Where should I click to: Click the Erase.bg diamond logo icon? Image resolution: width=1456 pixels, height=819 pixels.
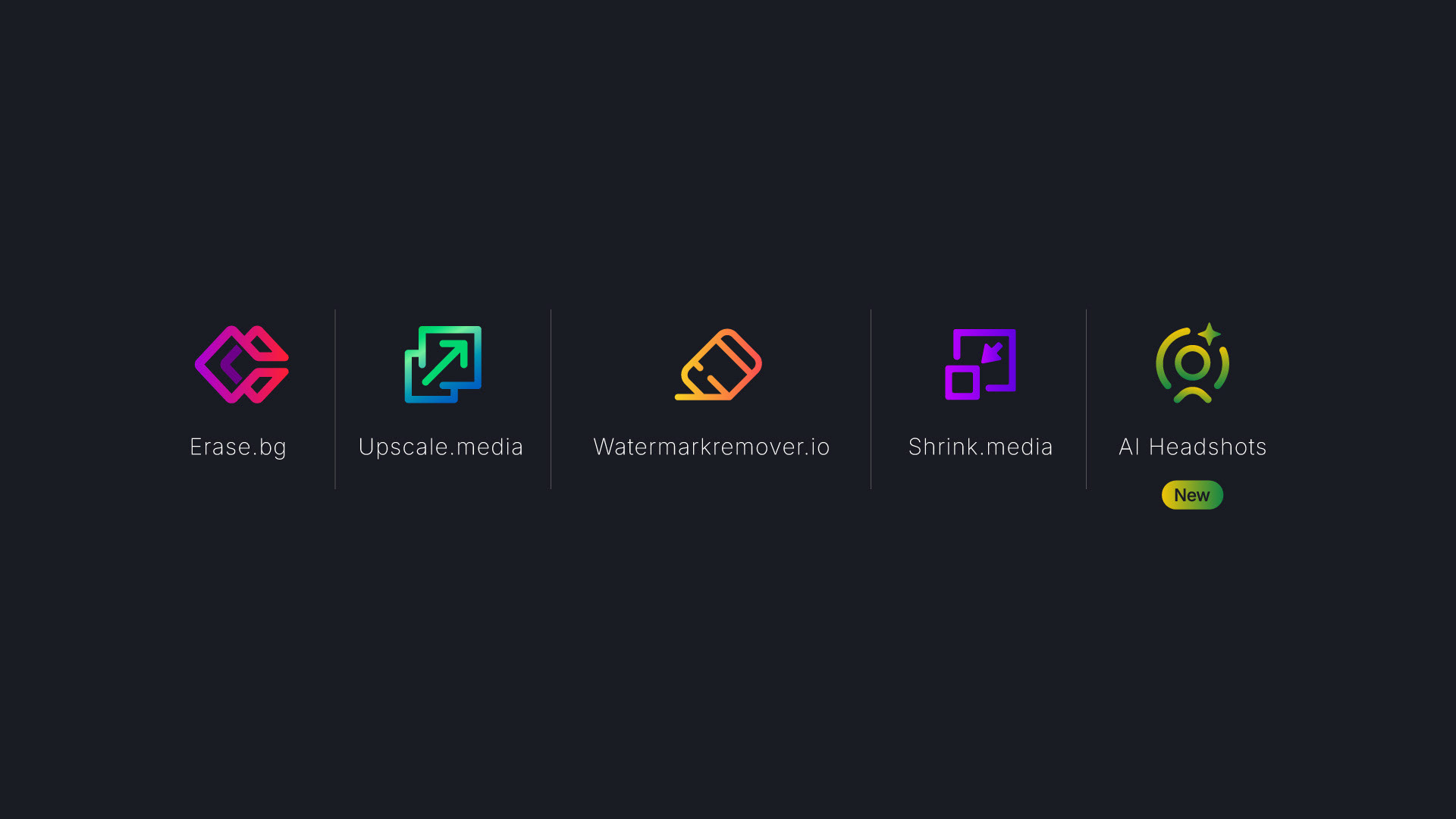point(242,365)
